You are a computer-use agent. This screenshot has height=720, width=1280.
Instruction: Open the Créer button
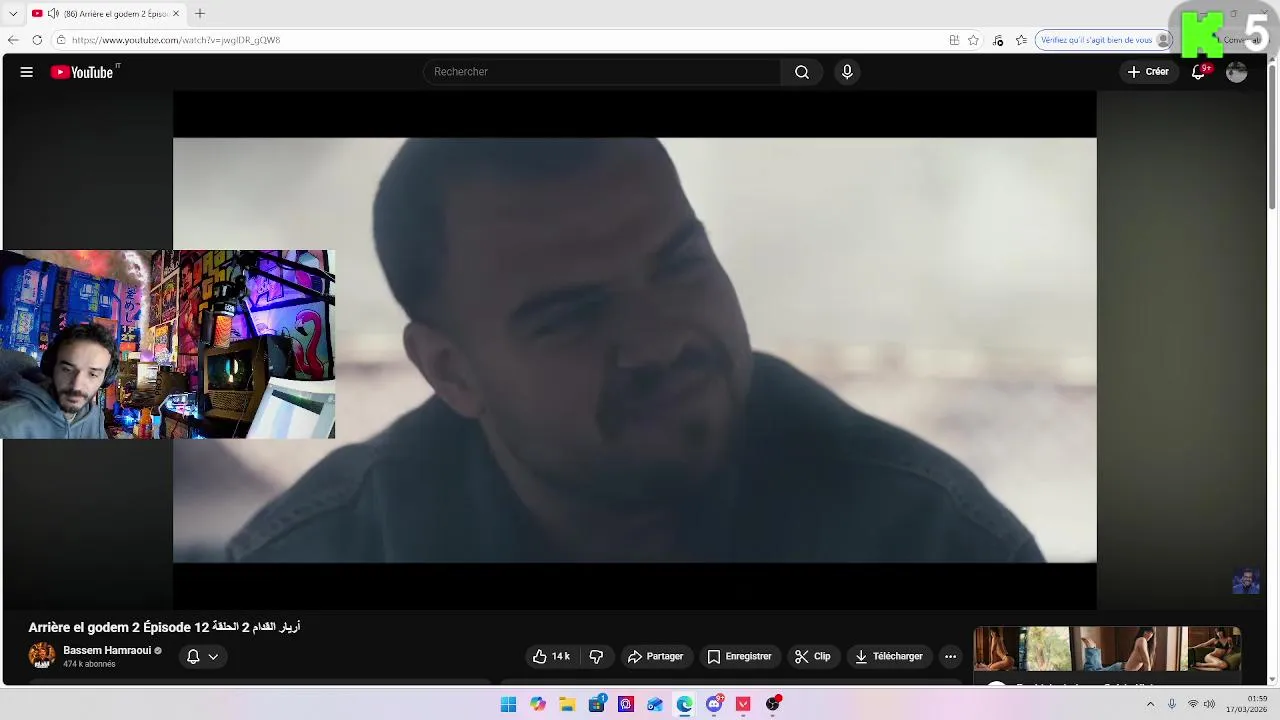point(1148,72)
